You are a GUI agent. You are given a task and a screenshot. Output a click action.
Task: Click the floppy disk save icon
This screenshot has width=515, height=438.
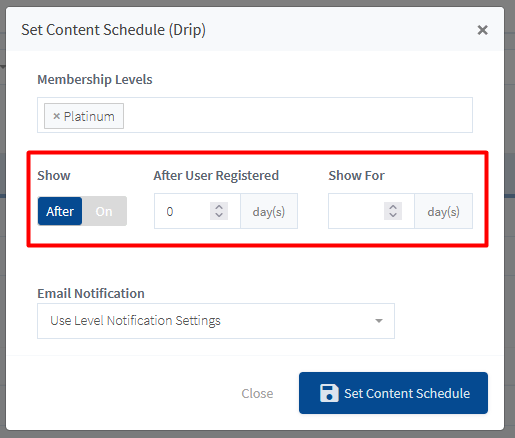coord(329,393)
